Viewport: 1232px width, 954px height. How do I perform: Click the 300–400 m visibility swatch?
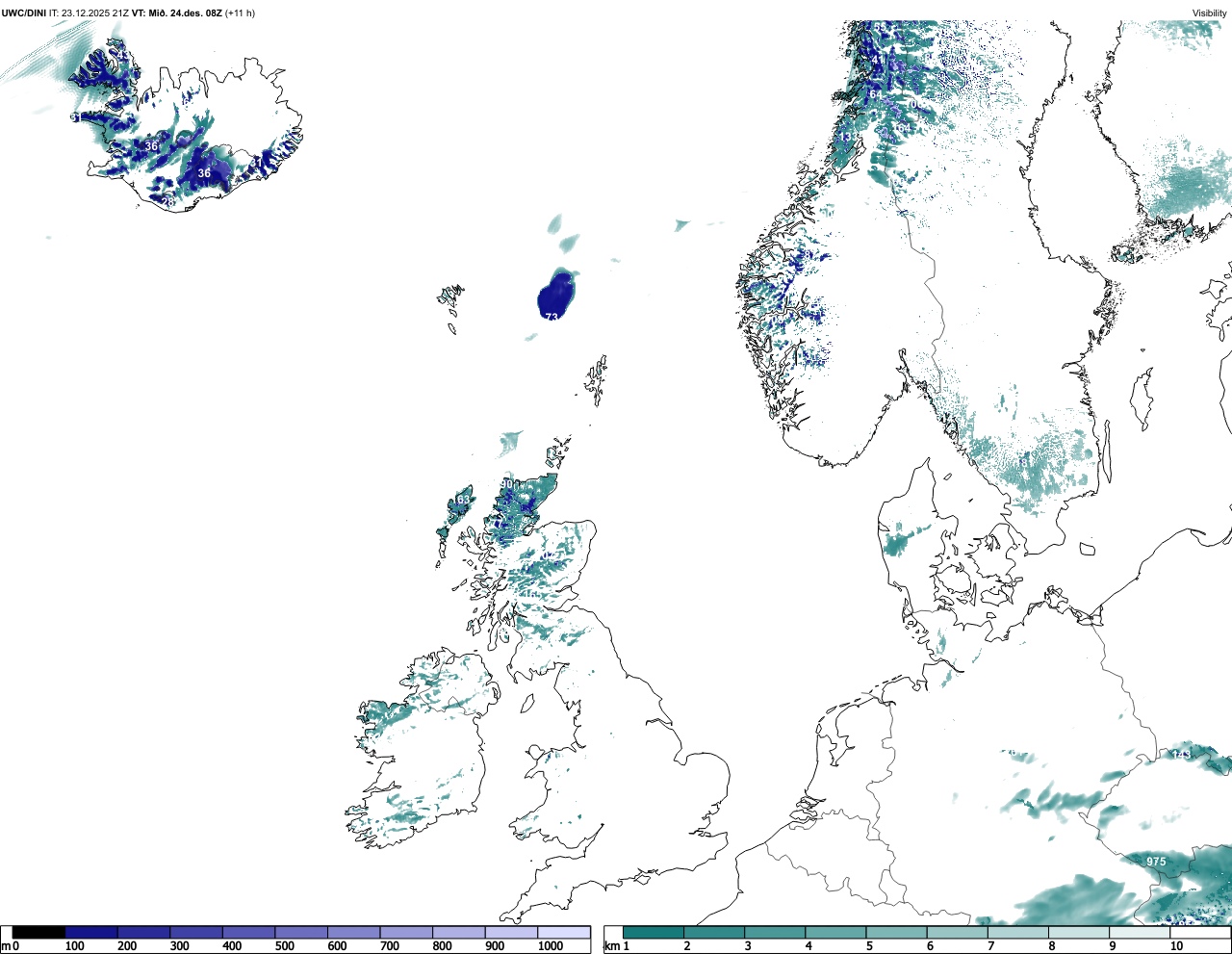pyautogui.click(x=196, y=932)
